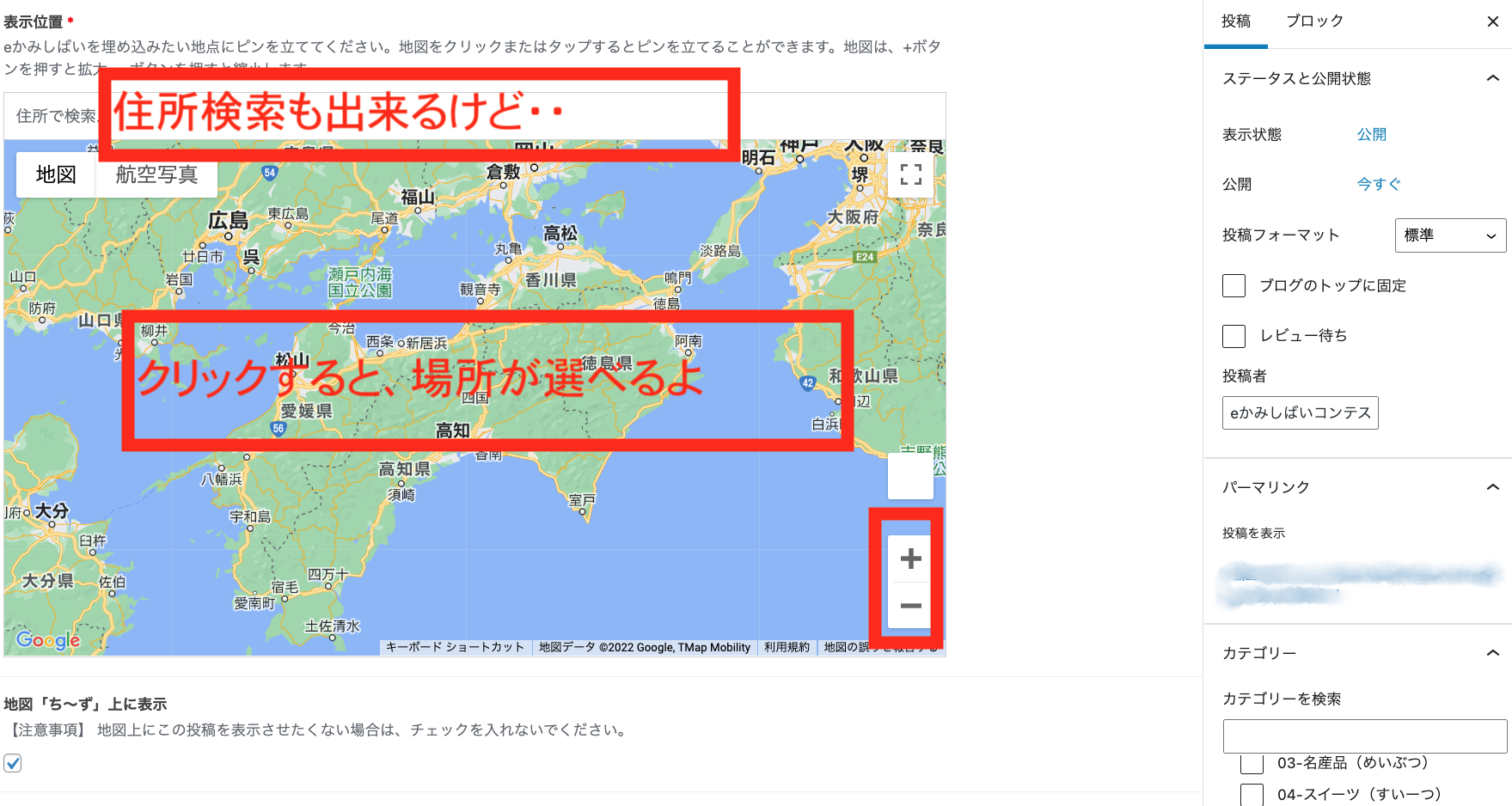This screenshot has width=1512, height=806.
Task: Click 高知 city label on map
Action: (452, 430)
